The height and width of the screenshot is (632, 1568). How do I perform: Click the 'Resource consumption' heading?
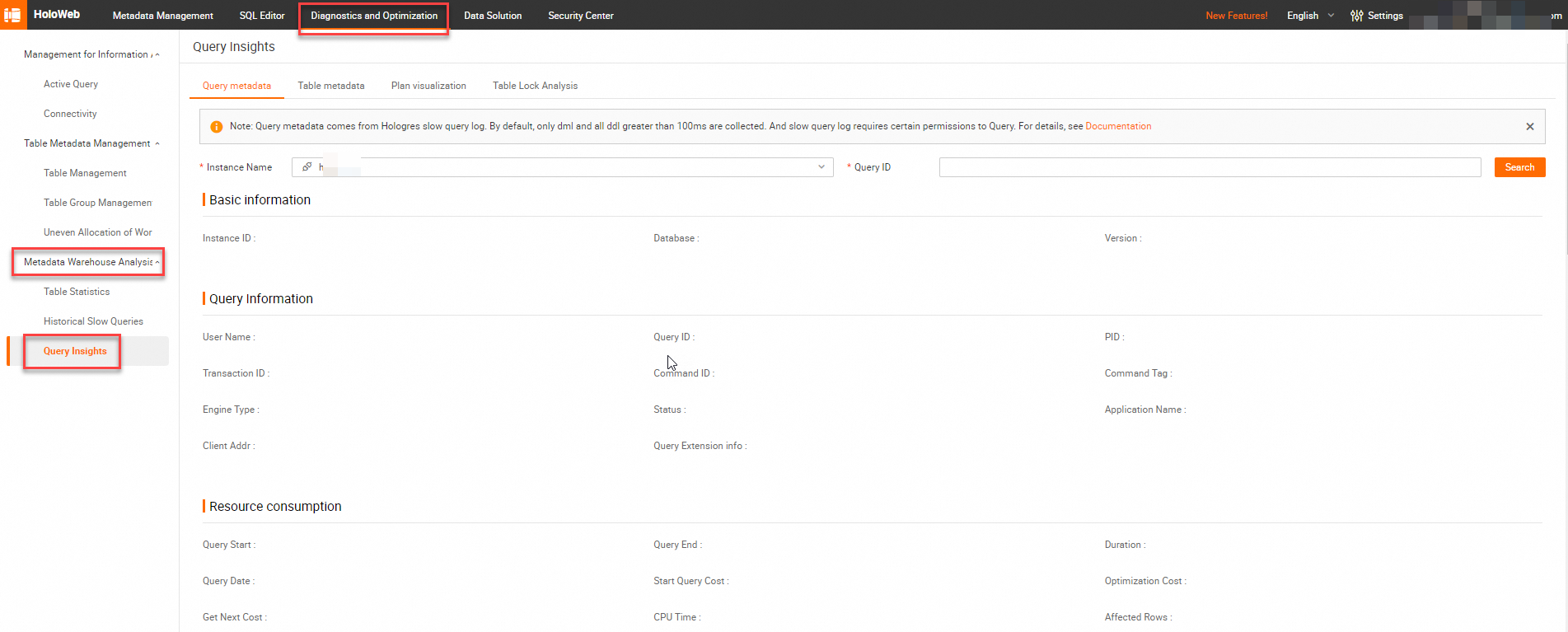tap(275, 507)
